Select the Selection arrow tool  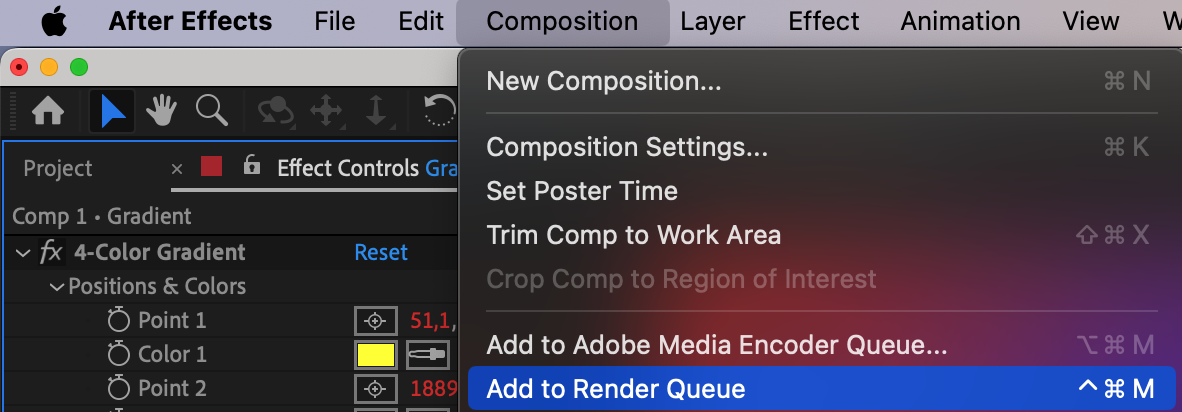(x=113, y=111)
